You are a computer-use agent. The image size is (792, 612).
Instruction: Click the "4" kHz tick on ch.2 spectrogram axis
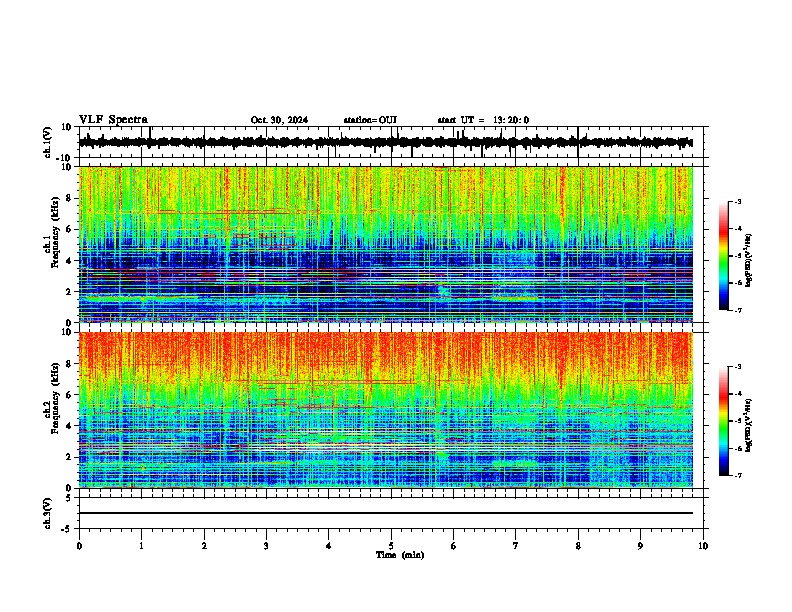(x=70, y=426)
